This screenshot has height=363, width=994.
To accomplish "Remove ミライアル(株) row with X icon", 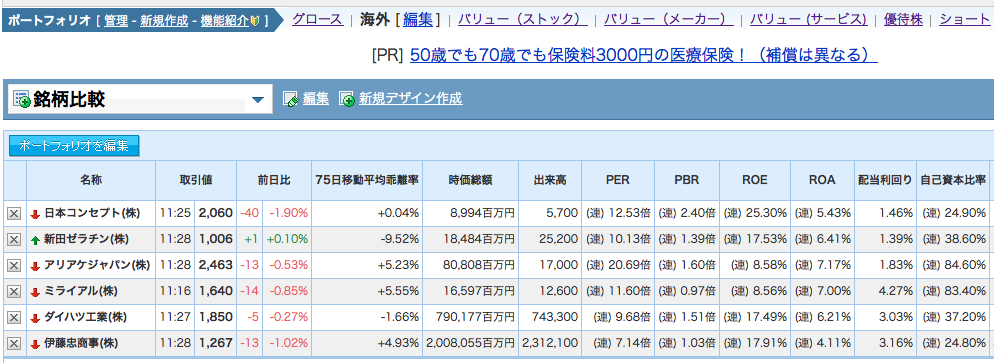I will point(13,291).
